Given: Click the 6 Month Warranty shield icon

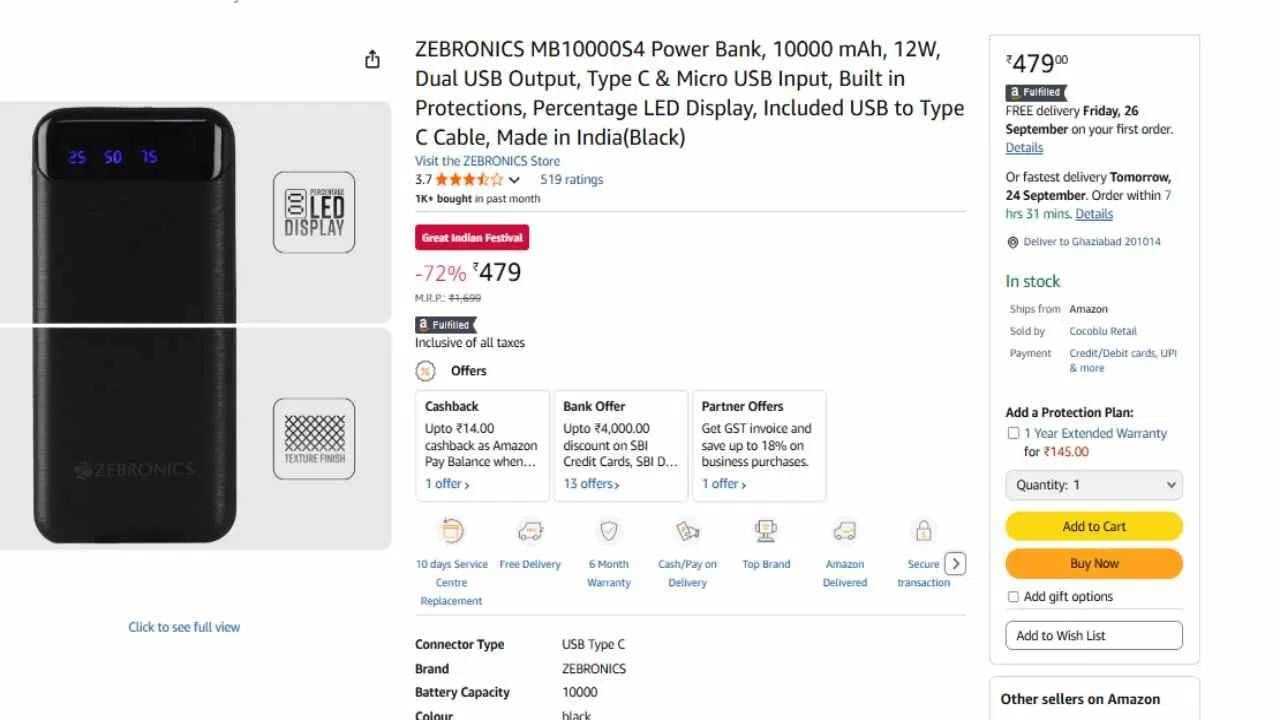Looking at the screenshot, I should [x=608, y=531].
